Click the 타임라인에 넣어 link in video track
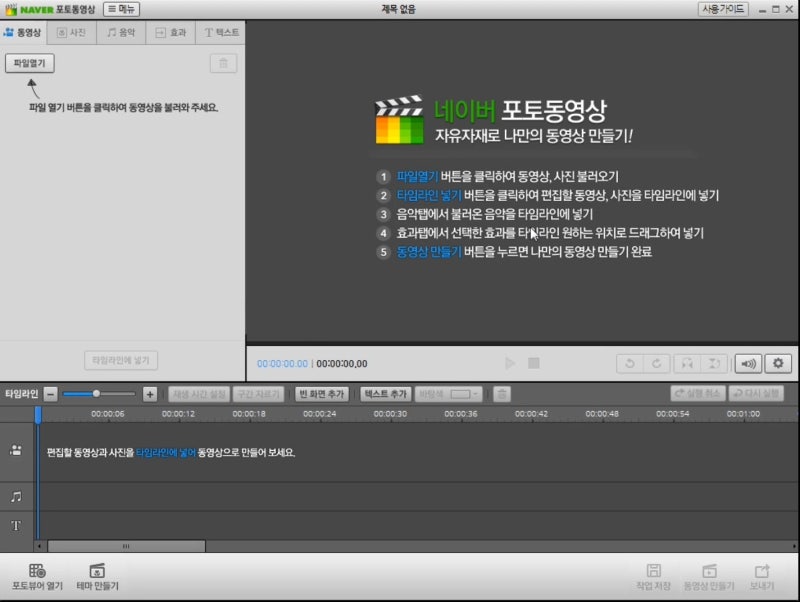Screen dimensions: 800x602 166,453
